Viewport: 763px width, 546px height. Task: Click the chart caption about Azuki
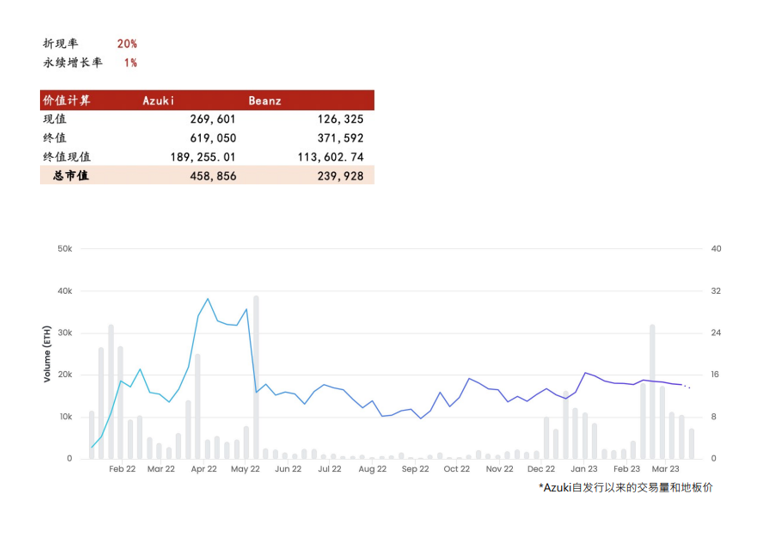626,487
